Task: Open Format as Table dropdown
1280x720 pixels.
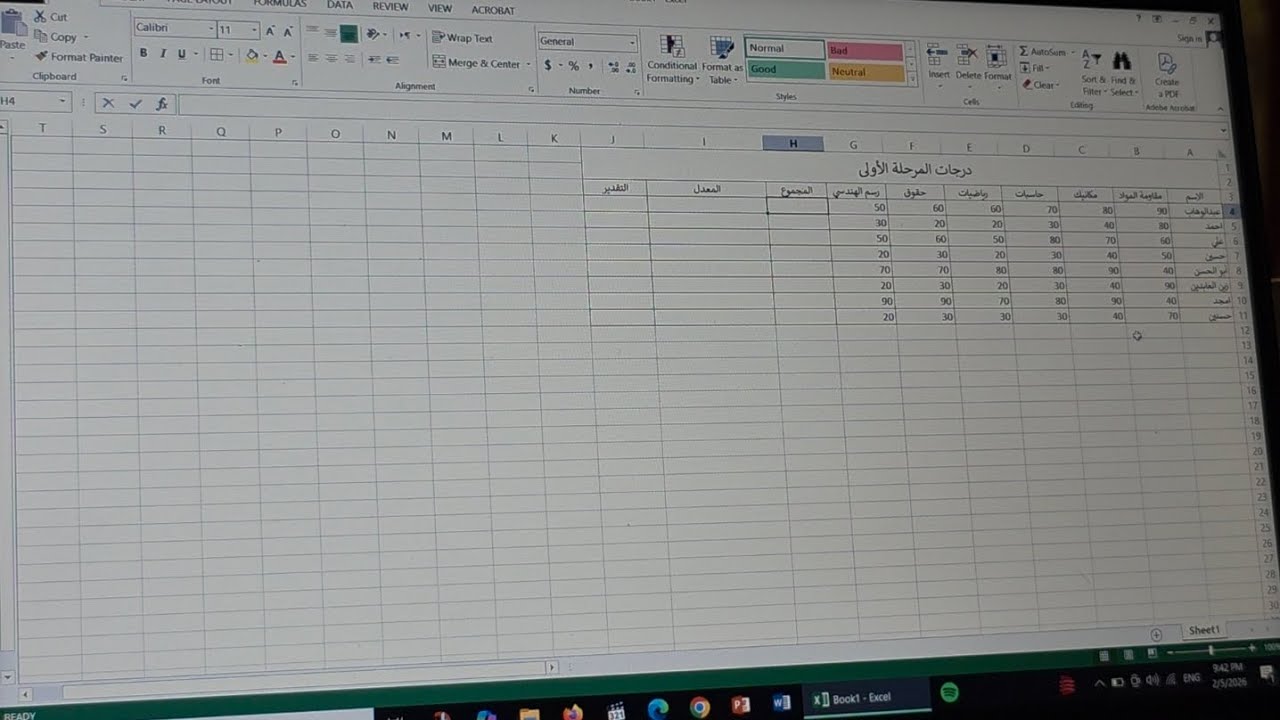Action: 722,61
